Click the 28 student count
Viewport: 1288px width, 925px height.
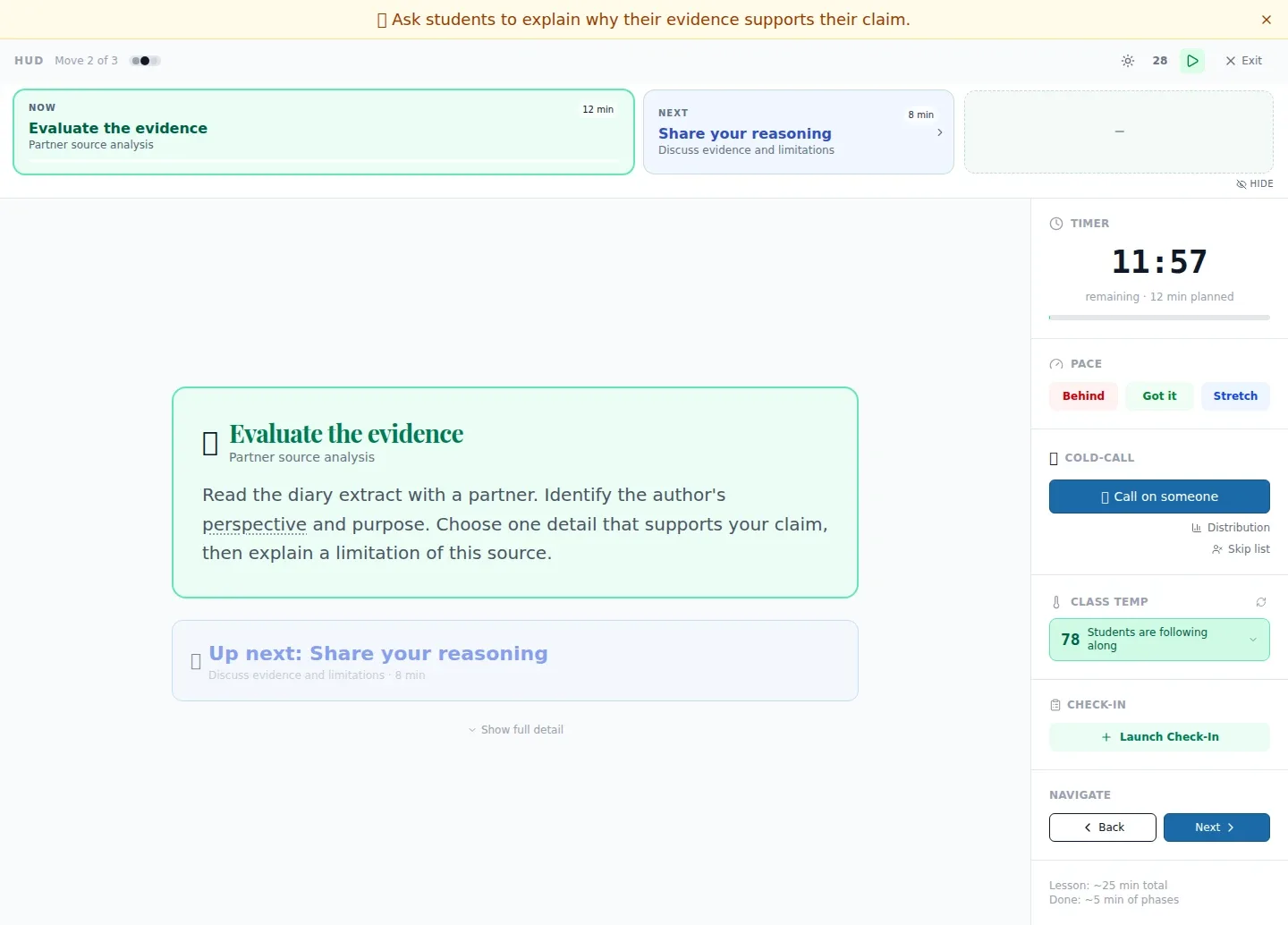tap(1160, 61)
